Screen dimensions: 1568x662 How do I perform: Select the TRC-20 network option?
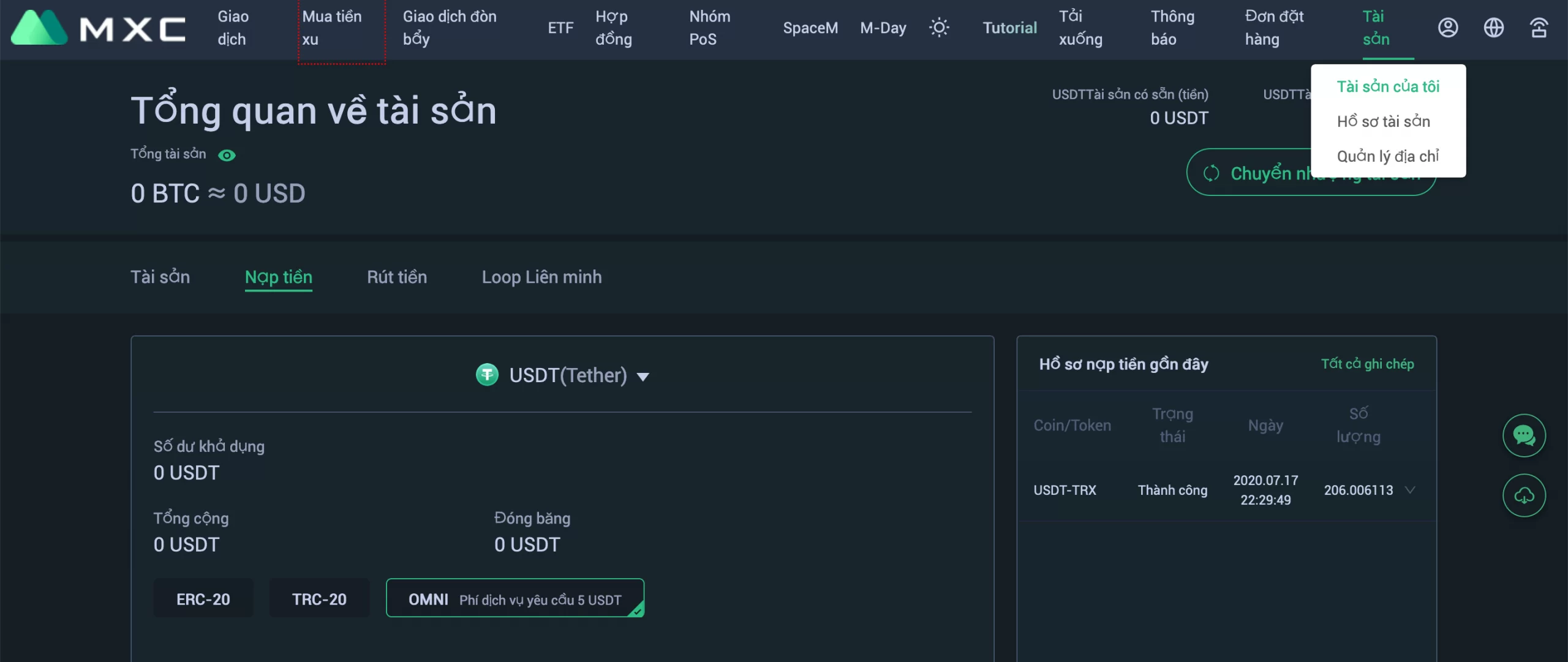point(319,599)
